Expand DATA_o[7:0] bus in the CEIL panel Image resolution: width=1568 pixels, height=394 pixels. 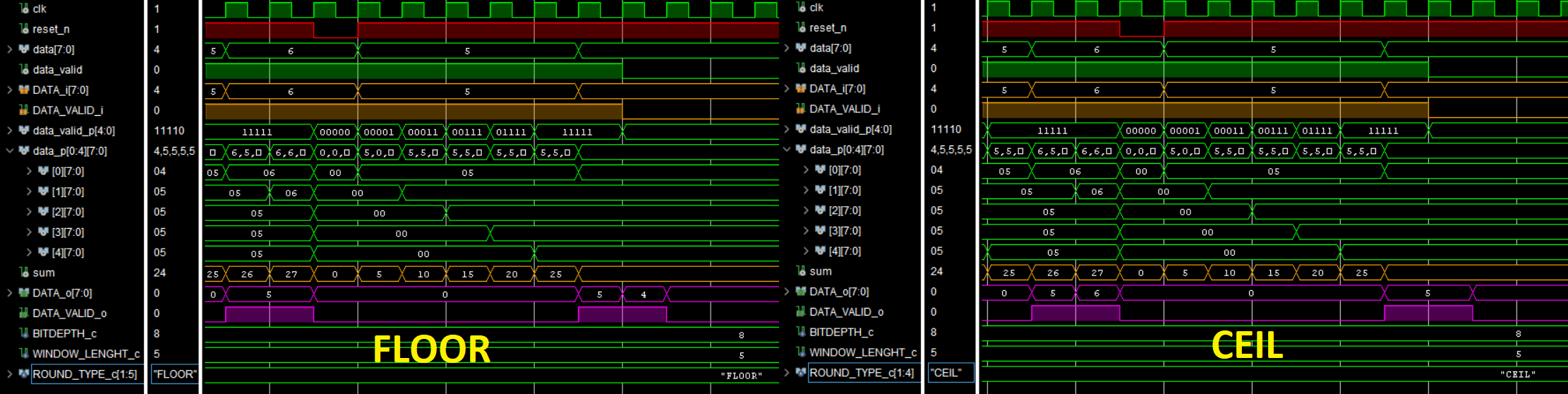tap(787, 292)
